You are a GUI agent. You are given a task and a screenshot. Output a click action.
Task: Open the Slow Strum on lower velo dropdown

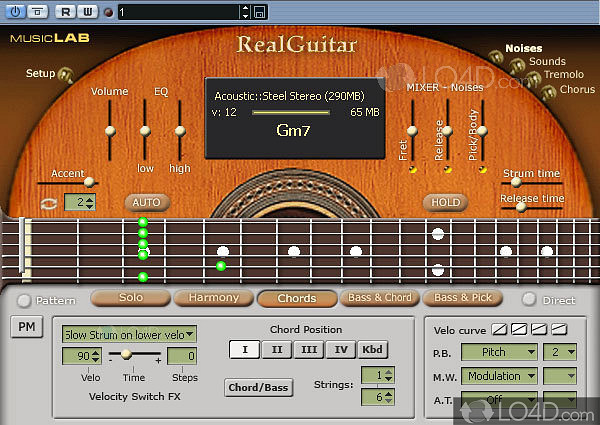point(129,334)
